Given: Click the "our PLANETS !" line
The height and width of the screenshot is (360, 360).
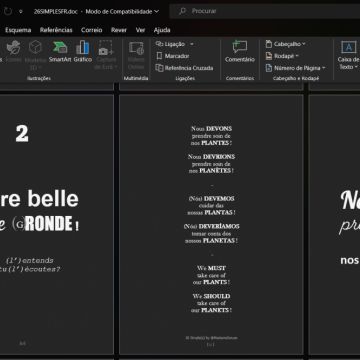Looking at the screenshot, I should tap(211, 310).
